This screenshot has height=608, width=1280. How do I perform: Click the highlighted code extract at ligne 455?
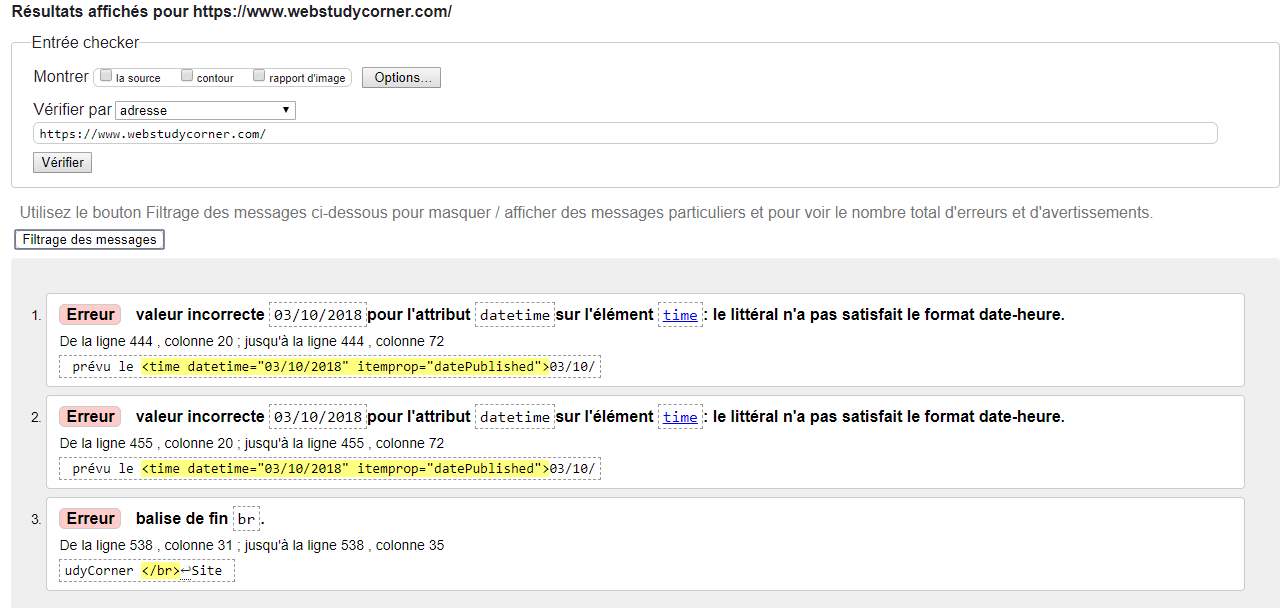[x=345, y=469]
